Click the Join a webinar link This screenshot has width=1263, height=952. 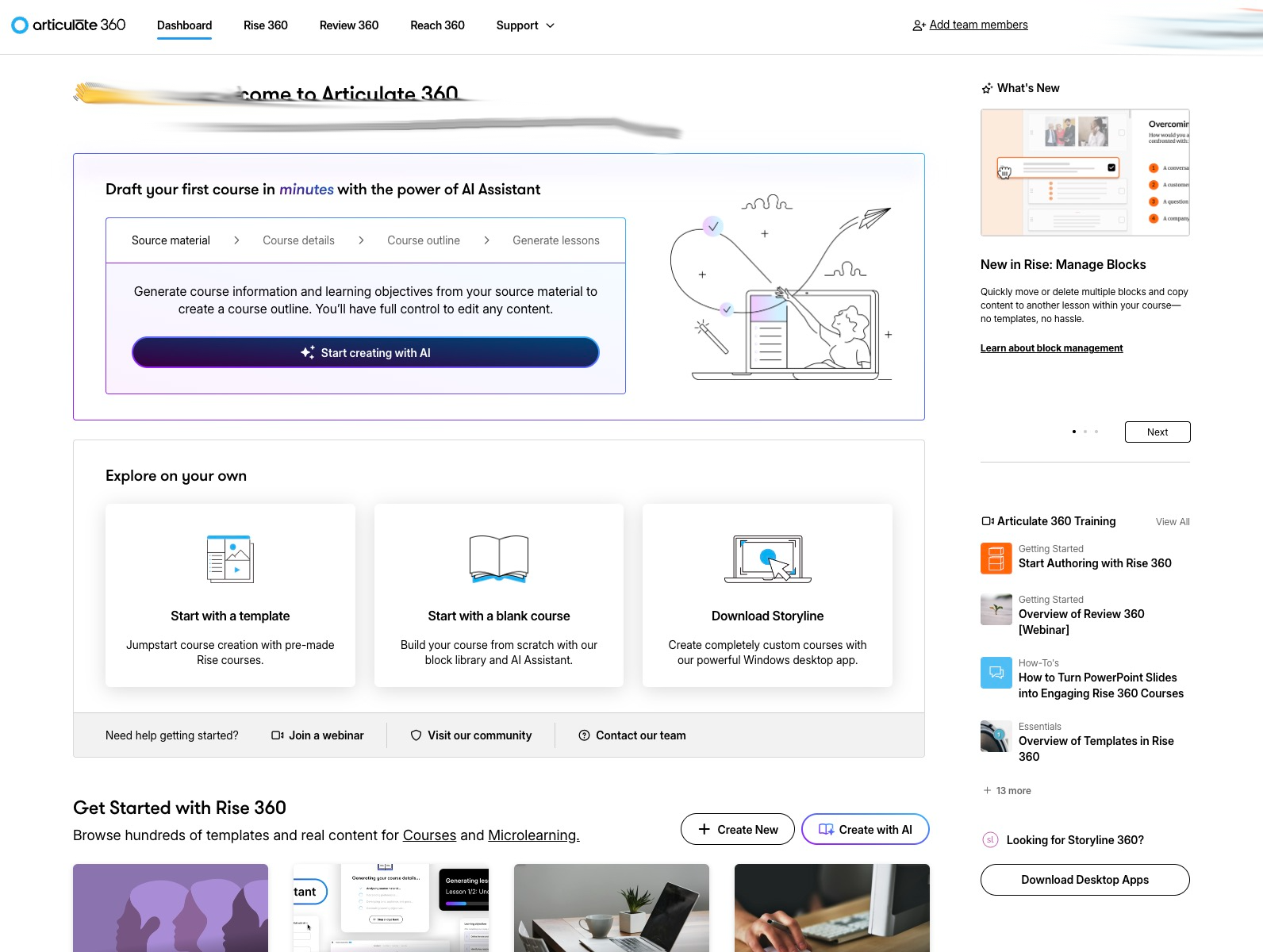tap(317, 735)
